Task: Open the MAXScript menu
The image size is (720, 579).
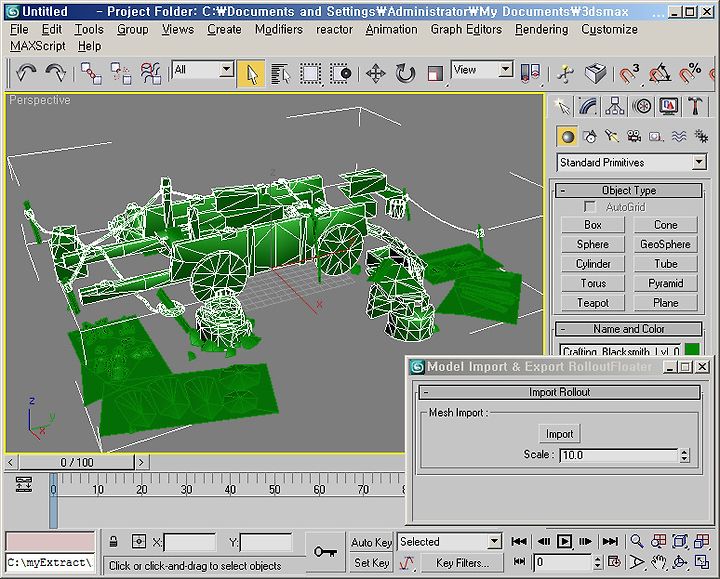Action: click(x=38, y=46)
